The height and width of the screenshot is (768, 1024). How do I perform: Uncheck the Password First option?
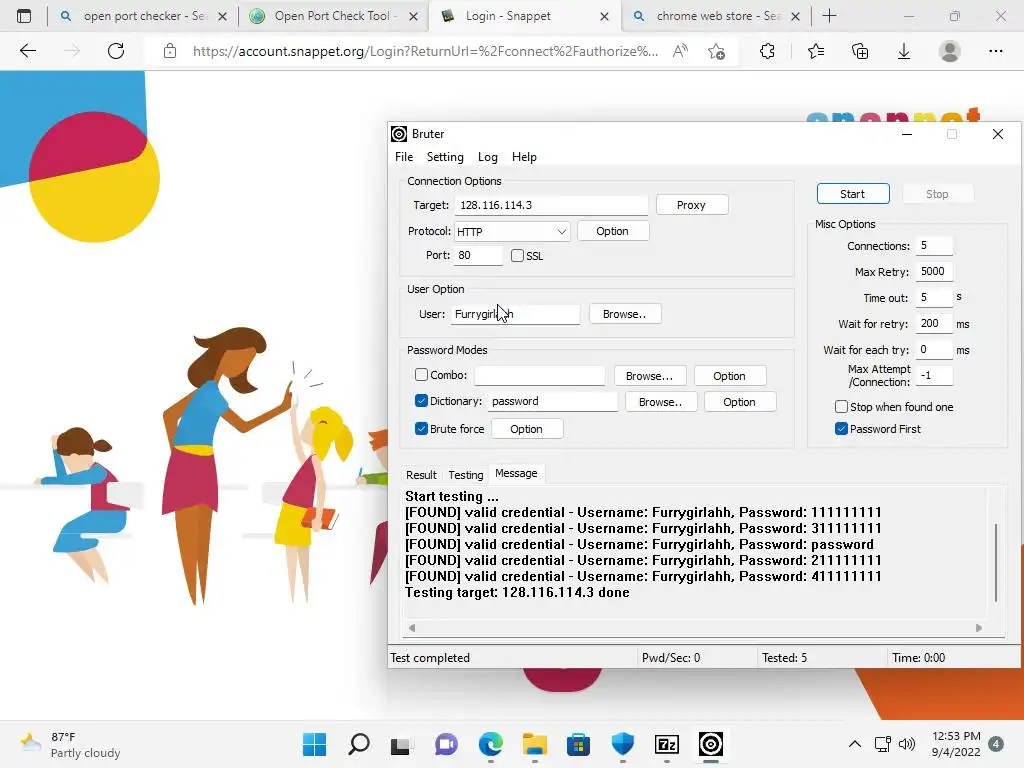841,429
